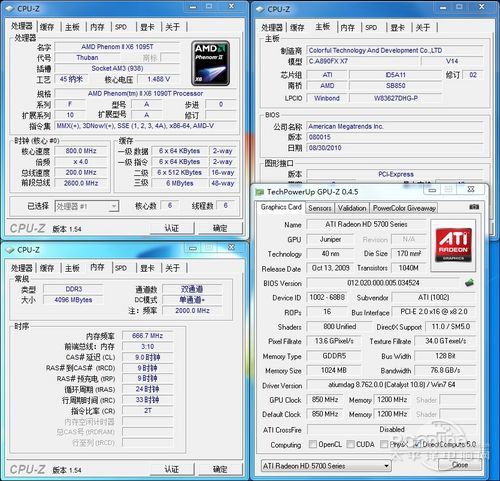Click the GPU Clock value 850 MHz
500x481 pixels.
325,399
